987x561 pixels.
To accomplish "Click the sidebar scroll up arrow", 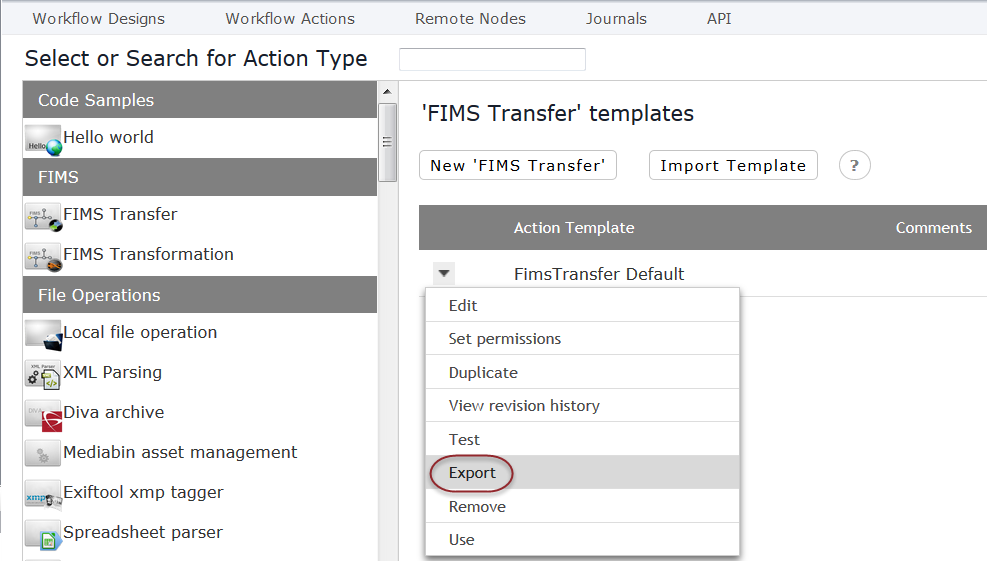I will tap(387, 92).
